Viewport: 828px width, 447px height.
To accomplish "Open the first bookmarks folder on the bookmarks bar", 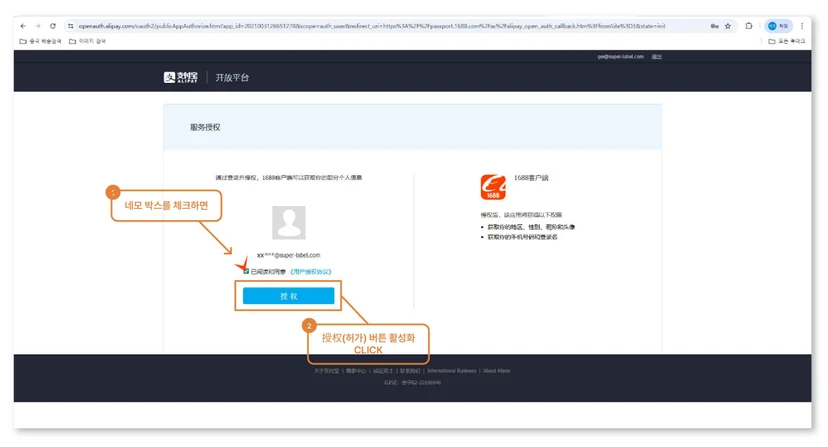I will tap(40, 41).
